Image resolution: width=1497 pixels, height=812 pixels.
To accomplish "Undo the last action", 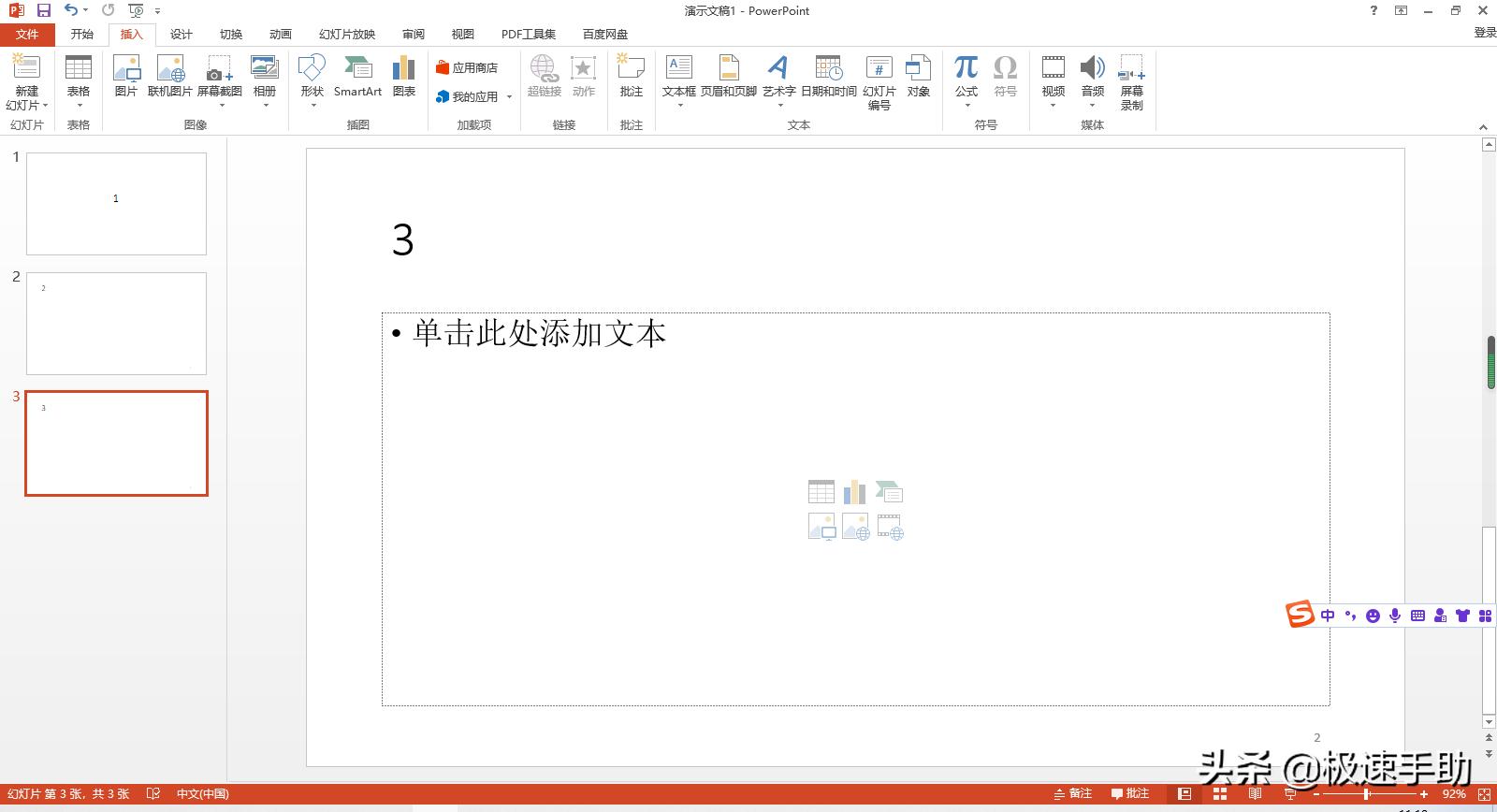I will coord(71,10).
